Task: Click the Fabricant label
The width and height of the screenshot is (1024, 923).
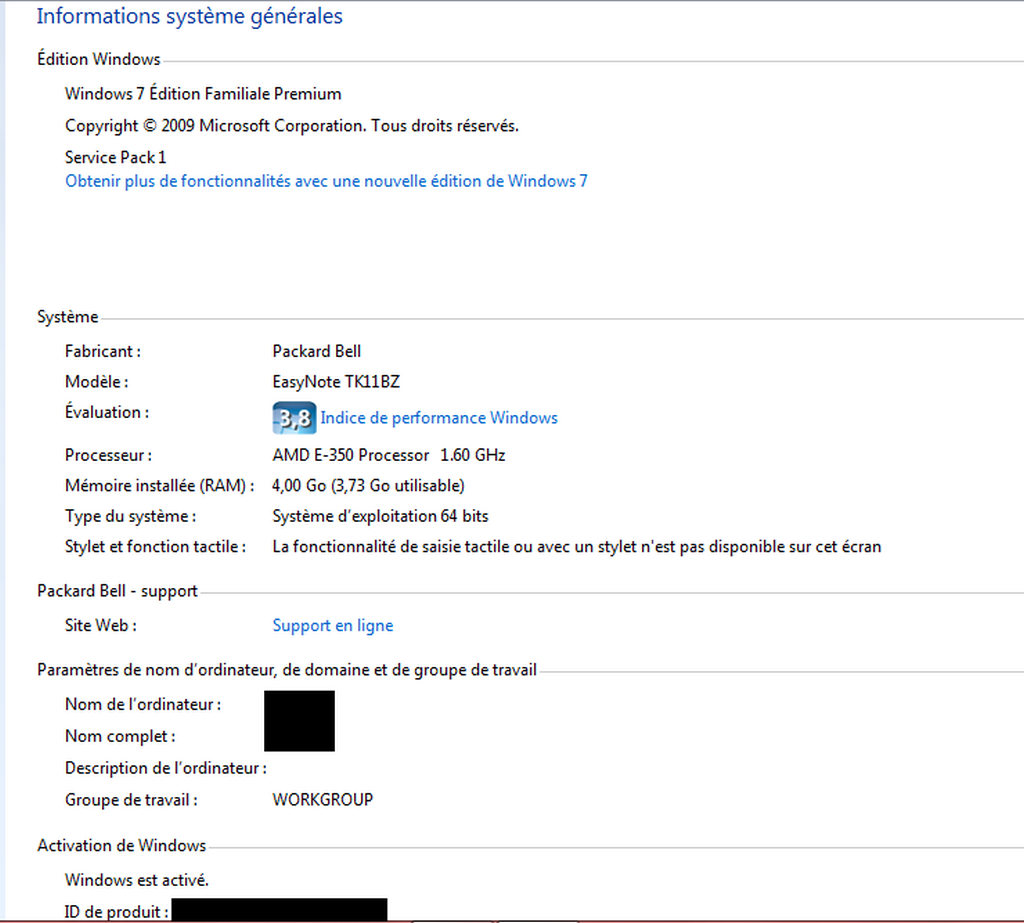Action: (103, 351)
